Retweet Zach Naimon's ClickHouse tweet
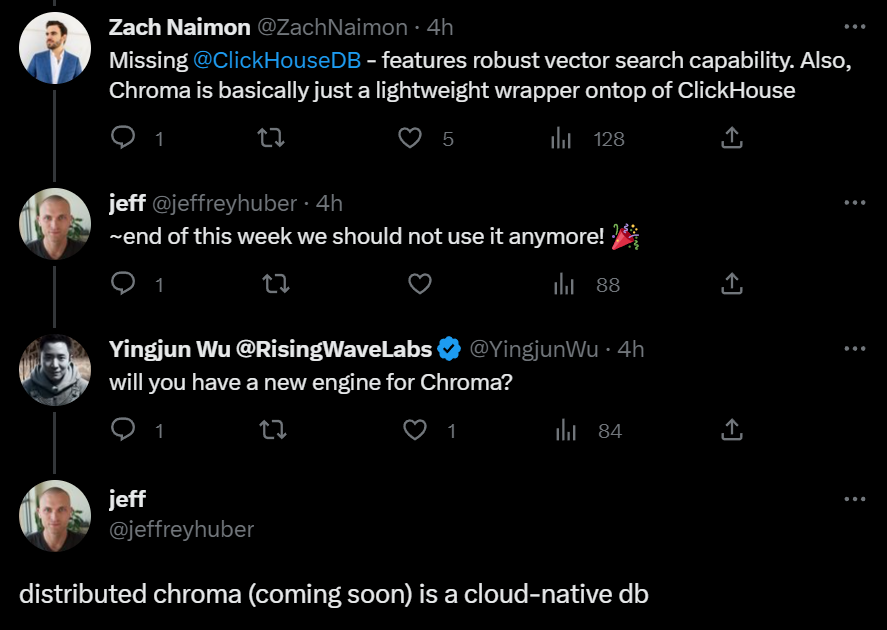 click(x=270, y=138)
